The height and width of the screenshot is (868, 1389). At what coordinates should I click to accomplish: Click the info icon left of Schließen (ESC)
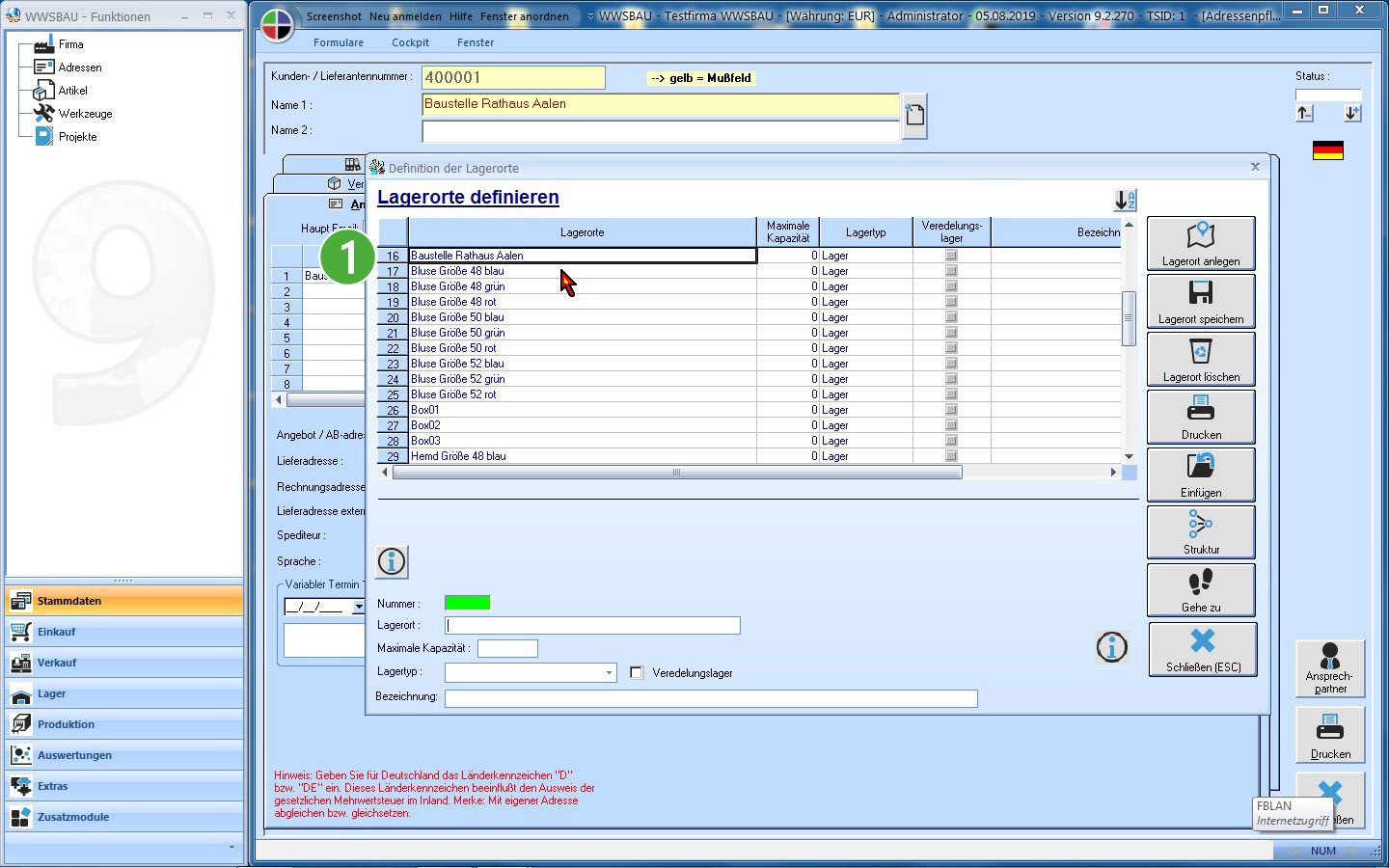[x=1112, y=647]
